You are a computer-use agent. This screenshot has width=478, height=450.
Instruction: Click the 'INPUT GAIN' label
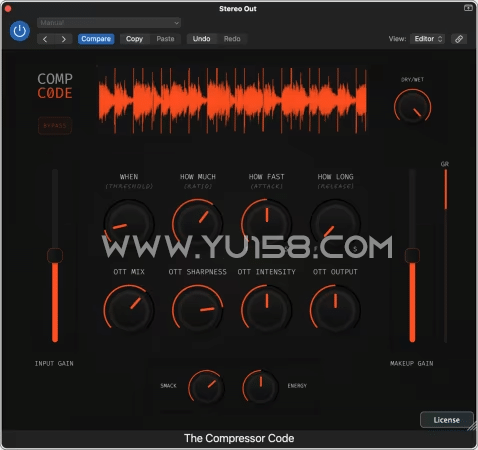point(54,364)
